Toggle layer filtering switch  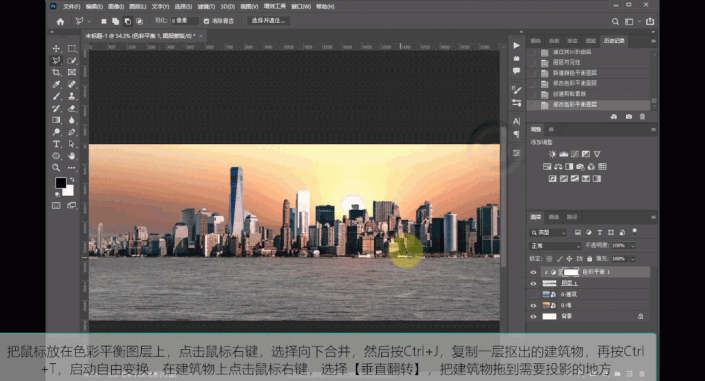click(634, 232)
